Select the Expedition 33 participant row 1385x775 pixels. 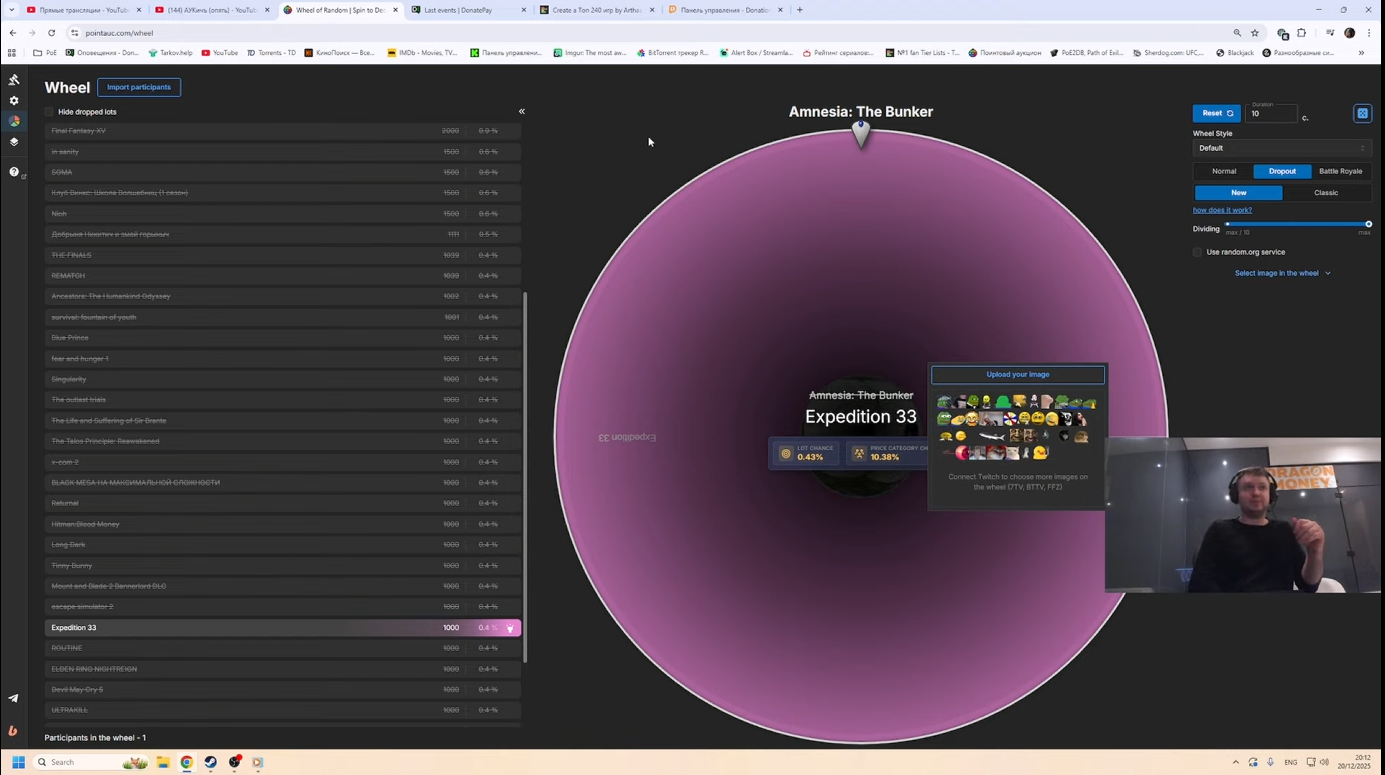(283, 628)
